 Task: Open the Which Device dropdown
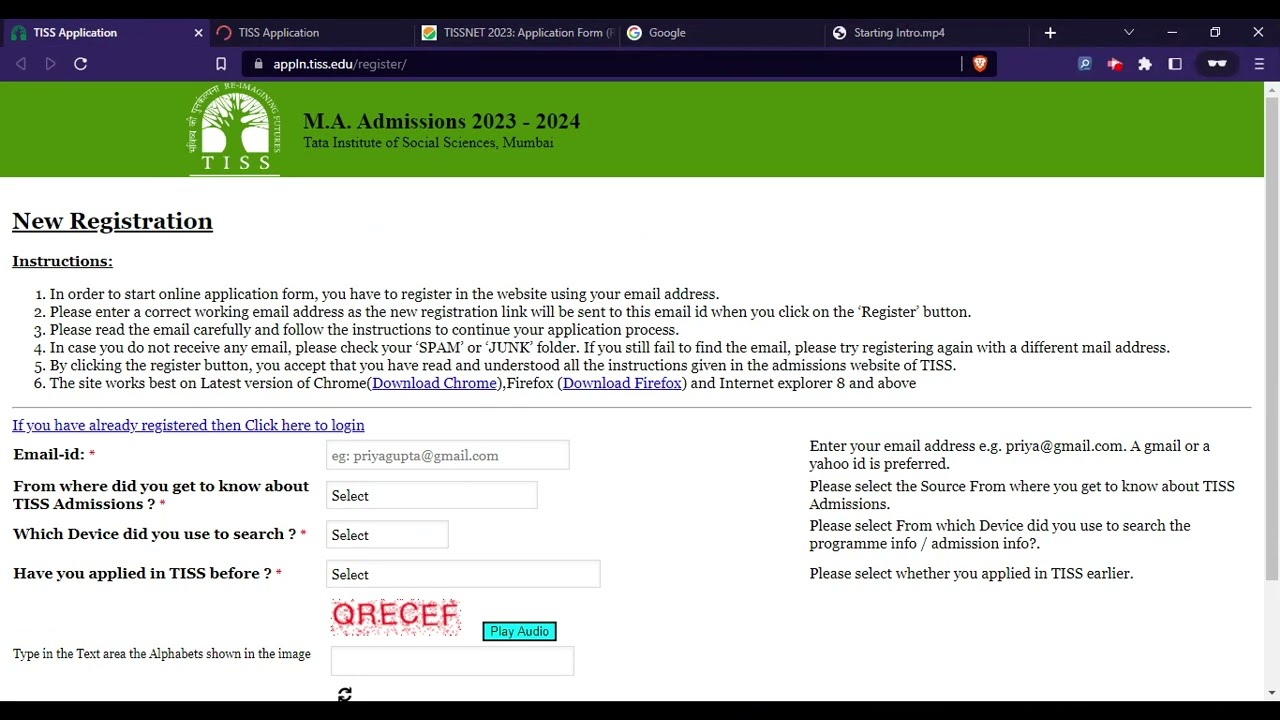[387, 535]
